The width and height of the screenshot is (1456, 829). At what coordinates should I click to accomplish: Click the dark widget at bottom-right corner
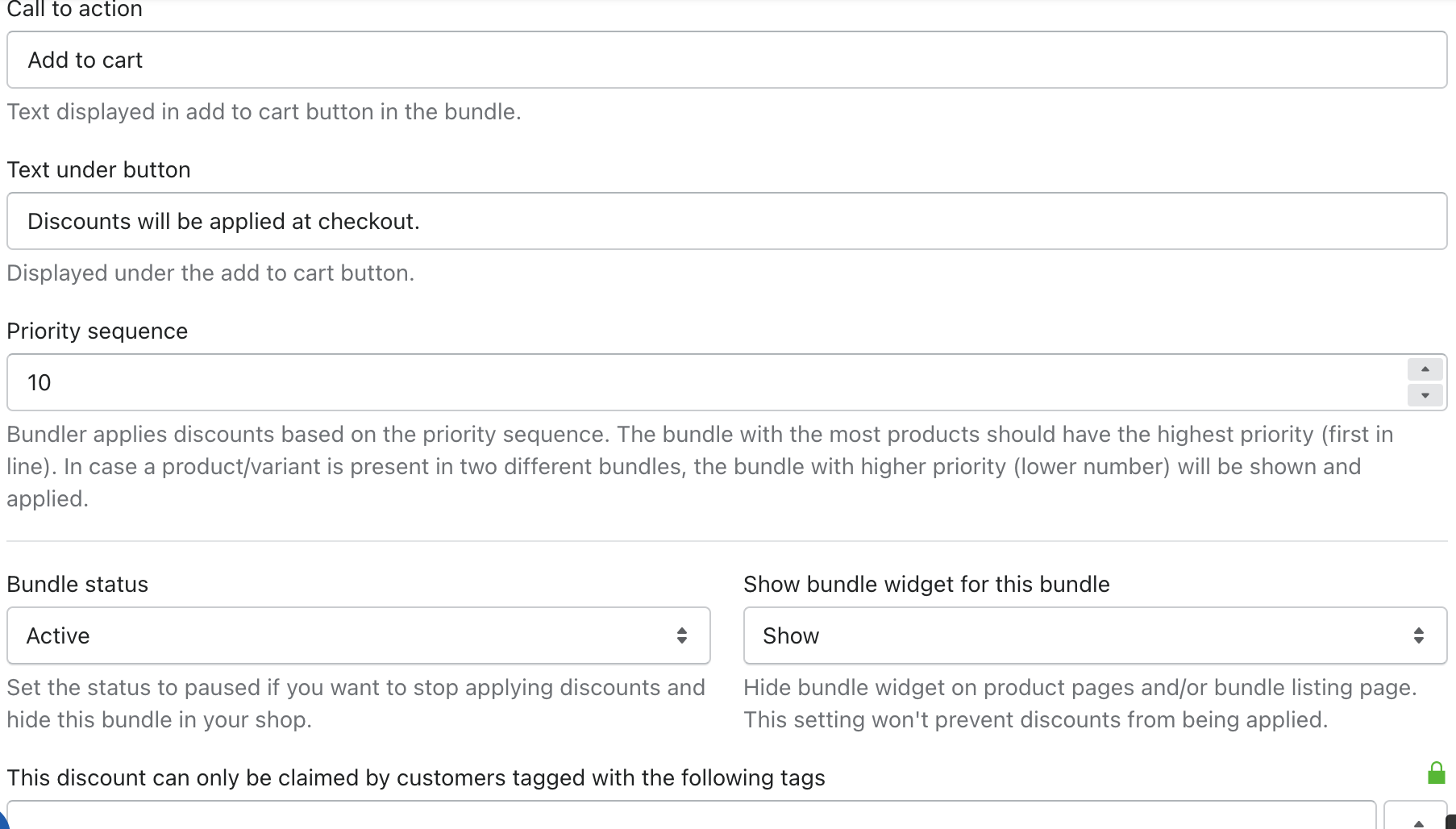(x=1450, y=823)
